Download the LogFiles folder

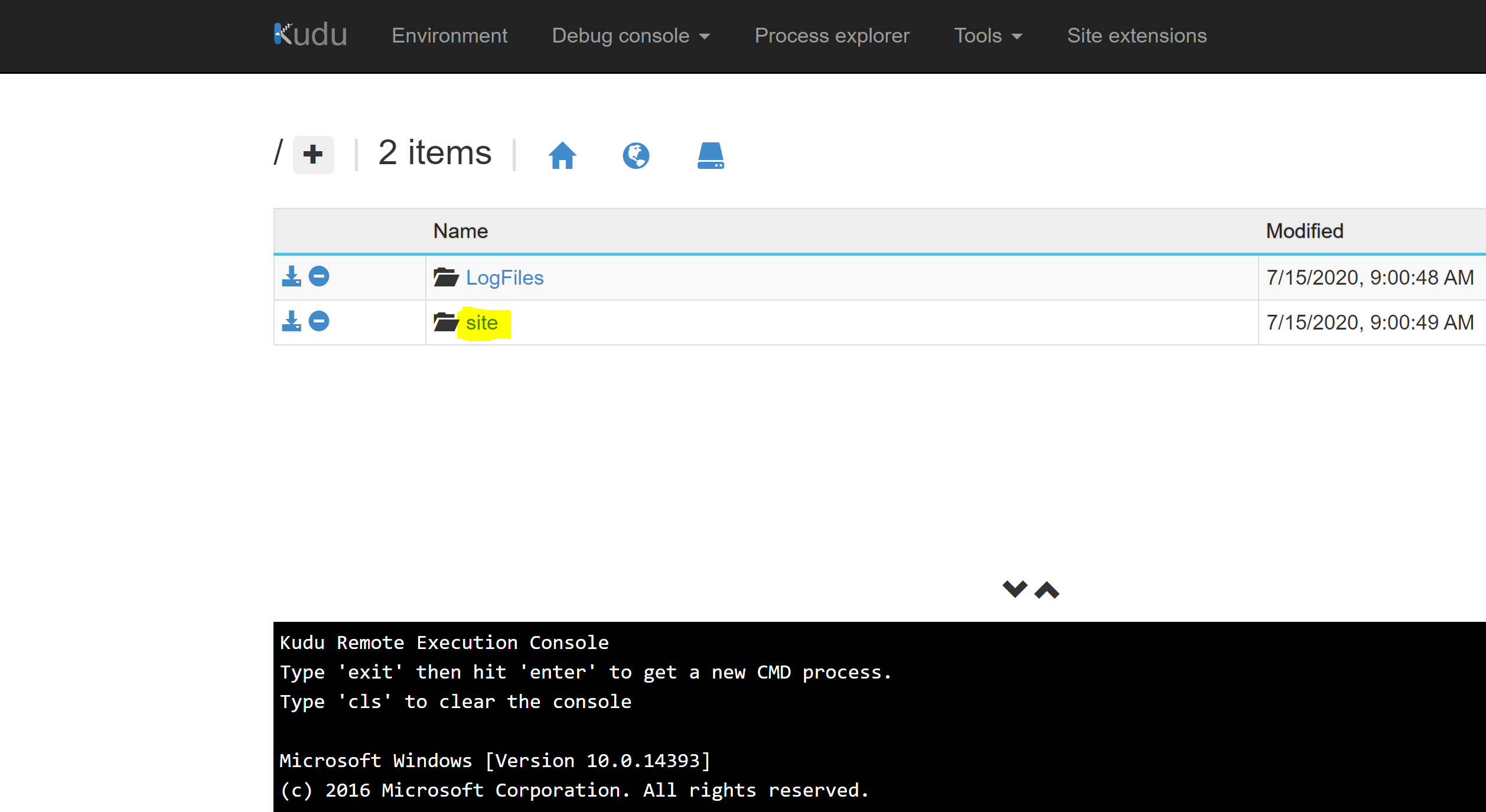291,276
